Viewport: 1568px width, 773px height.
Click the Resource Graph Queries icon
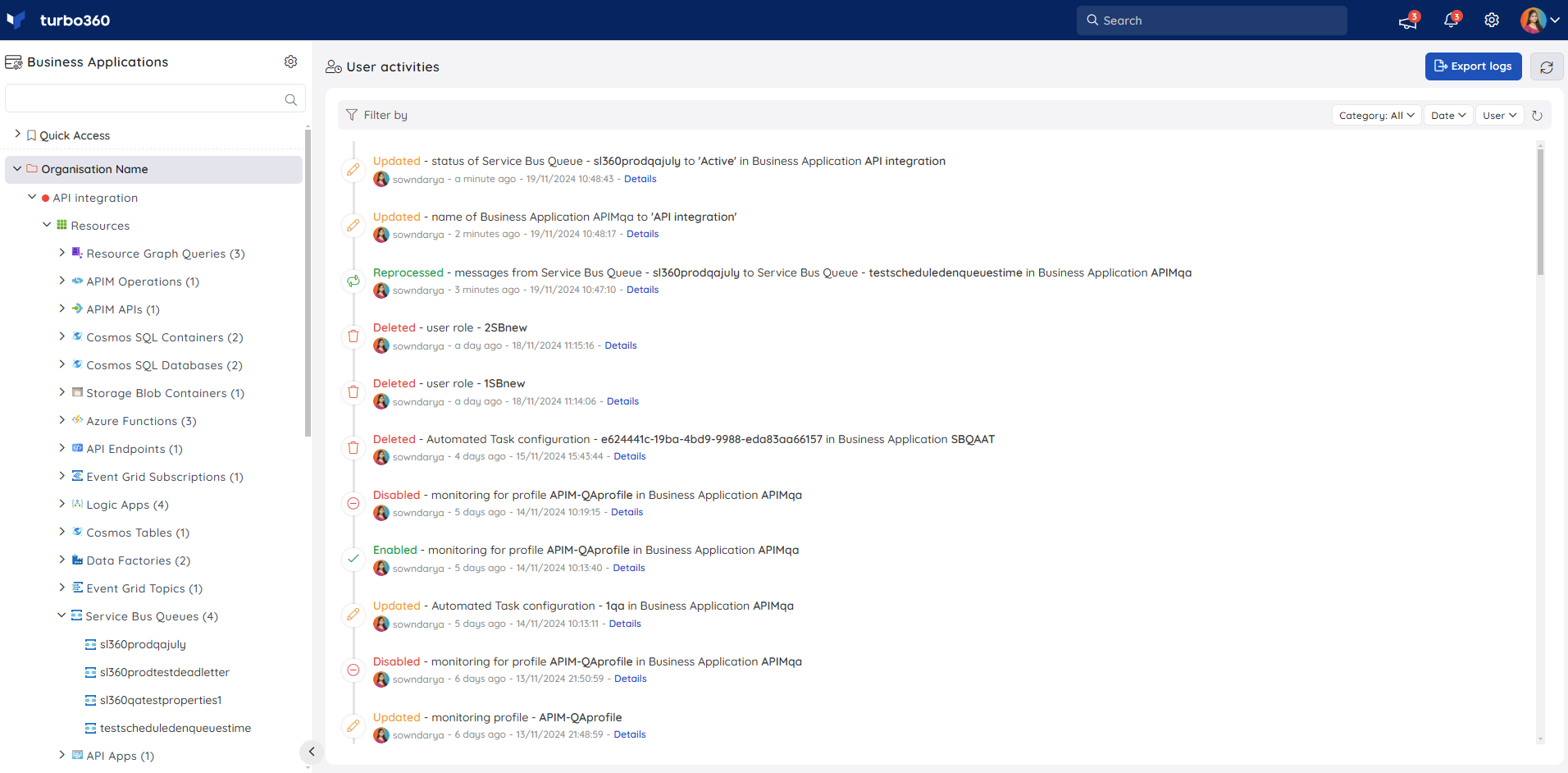point(77,253)
